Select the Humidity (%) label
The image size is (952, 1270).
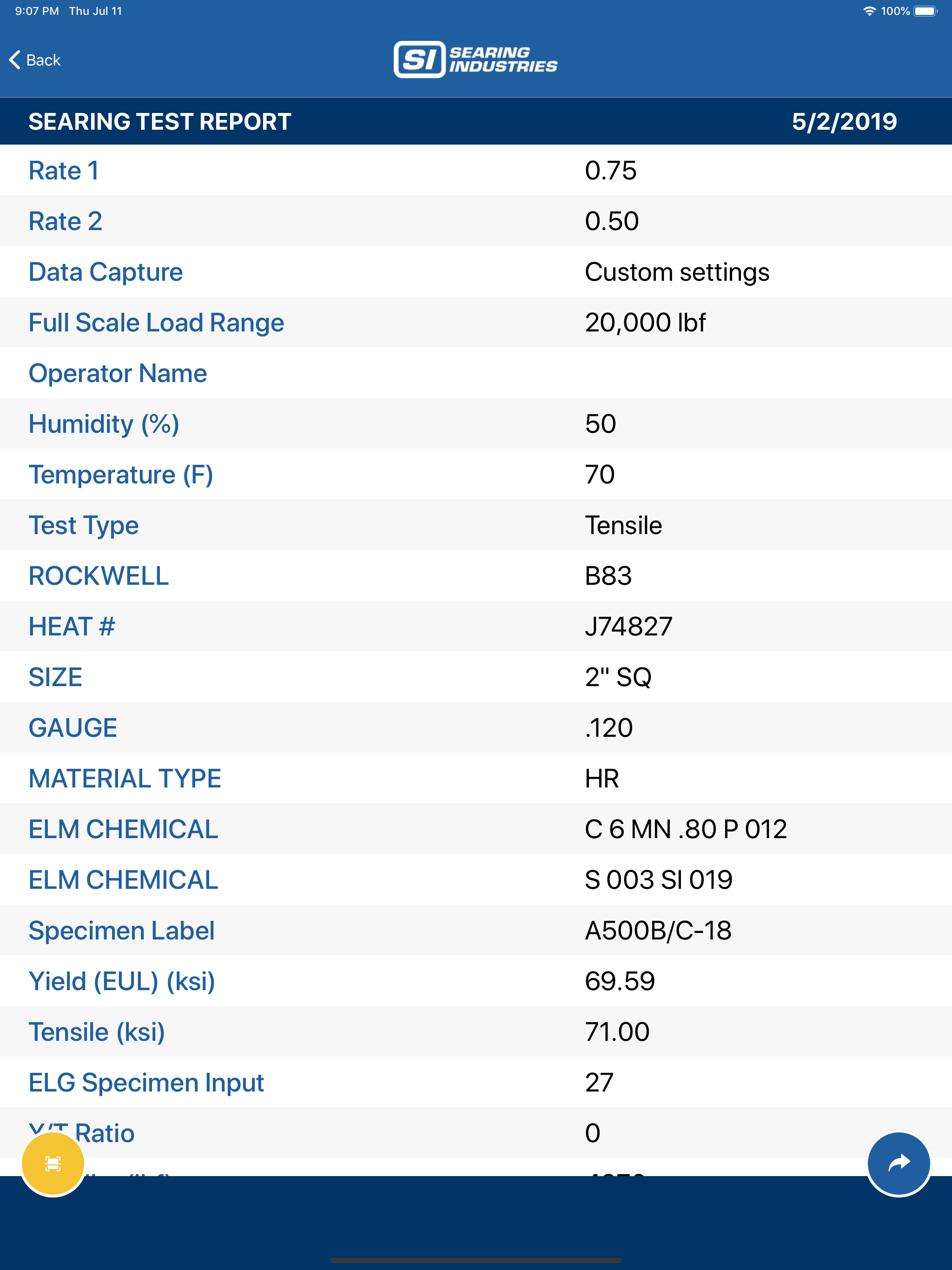pyautogui.click(x=104, y=424)
